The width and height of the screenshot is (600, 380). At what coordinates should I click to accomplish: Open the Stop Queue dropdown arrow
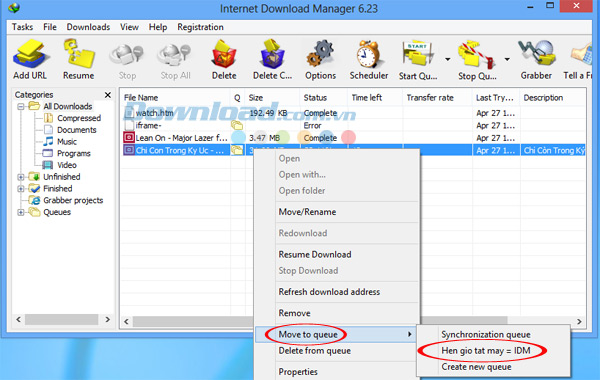tap(507, 59)
